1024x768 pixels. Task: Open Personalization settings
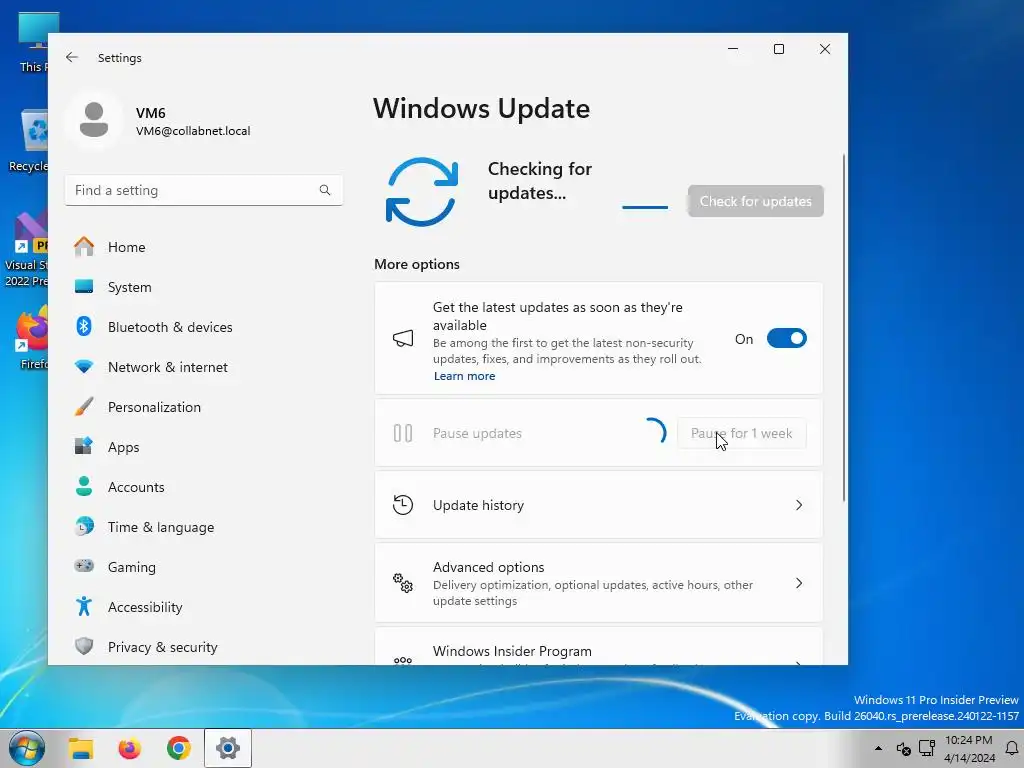click(204, 407)
